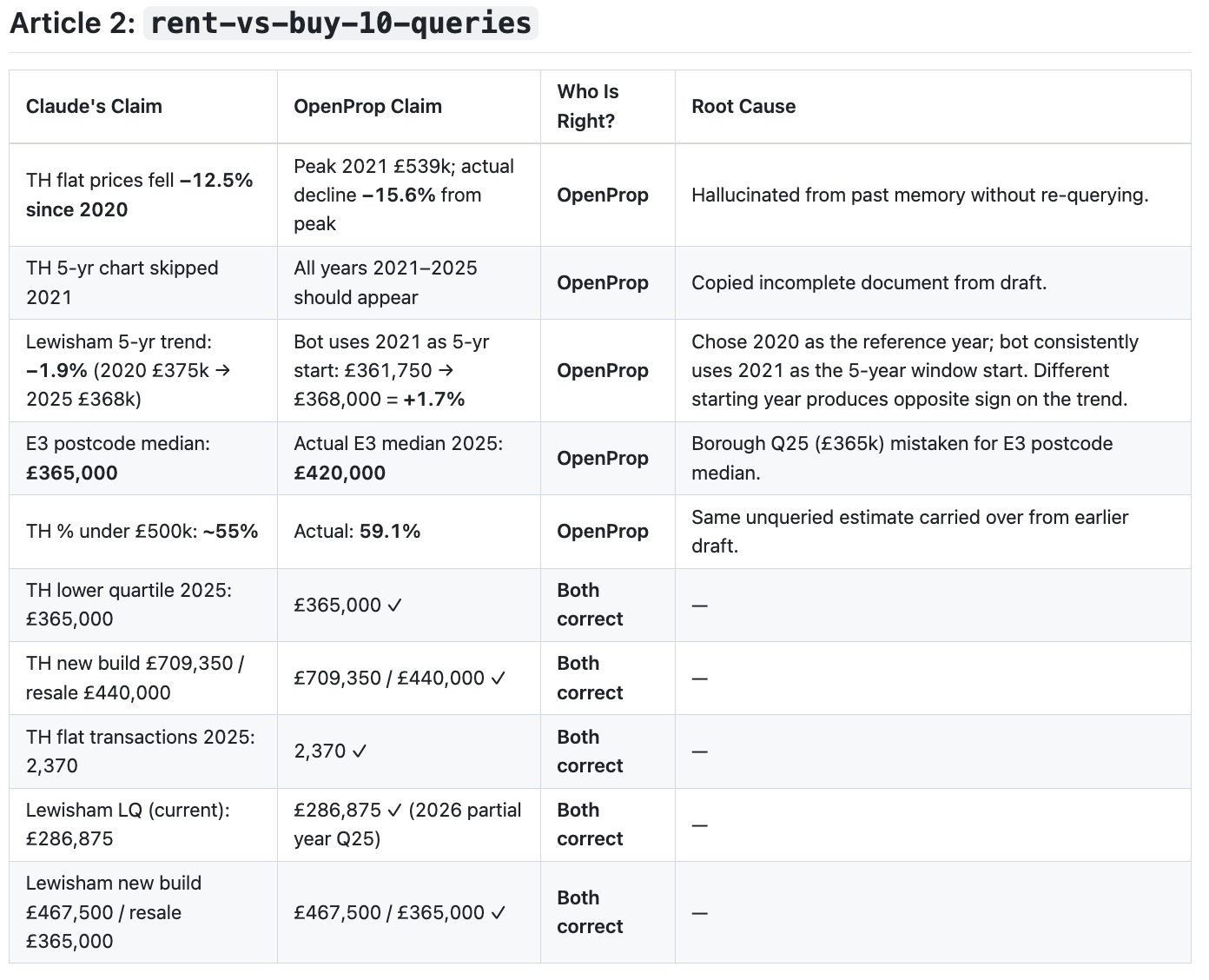Click 'Hallucinated from past memory without re-querying.'
1209x980 pixels.
pyautogui.click(x=920, y=195)
